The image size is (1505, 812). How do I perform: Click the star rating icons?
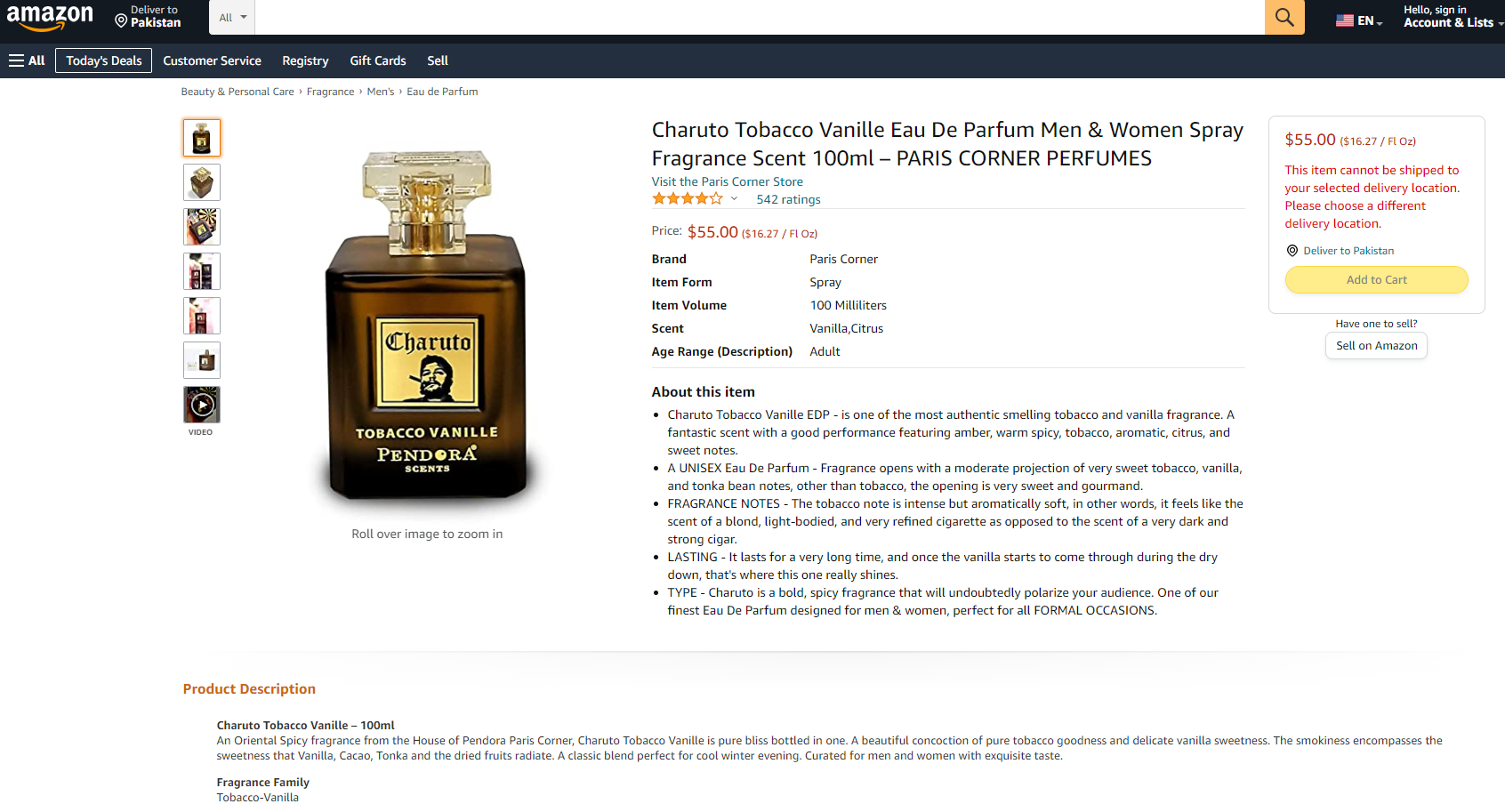coord(687,199)
